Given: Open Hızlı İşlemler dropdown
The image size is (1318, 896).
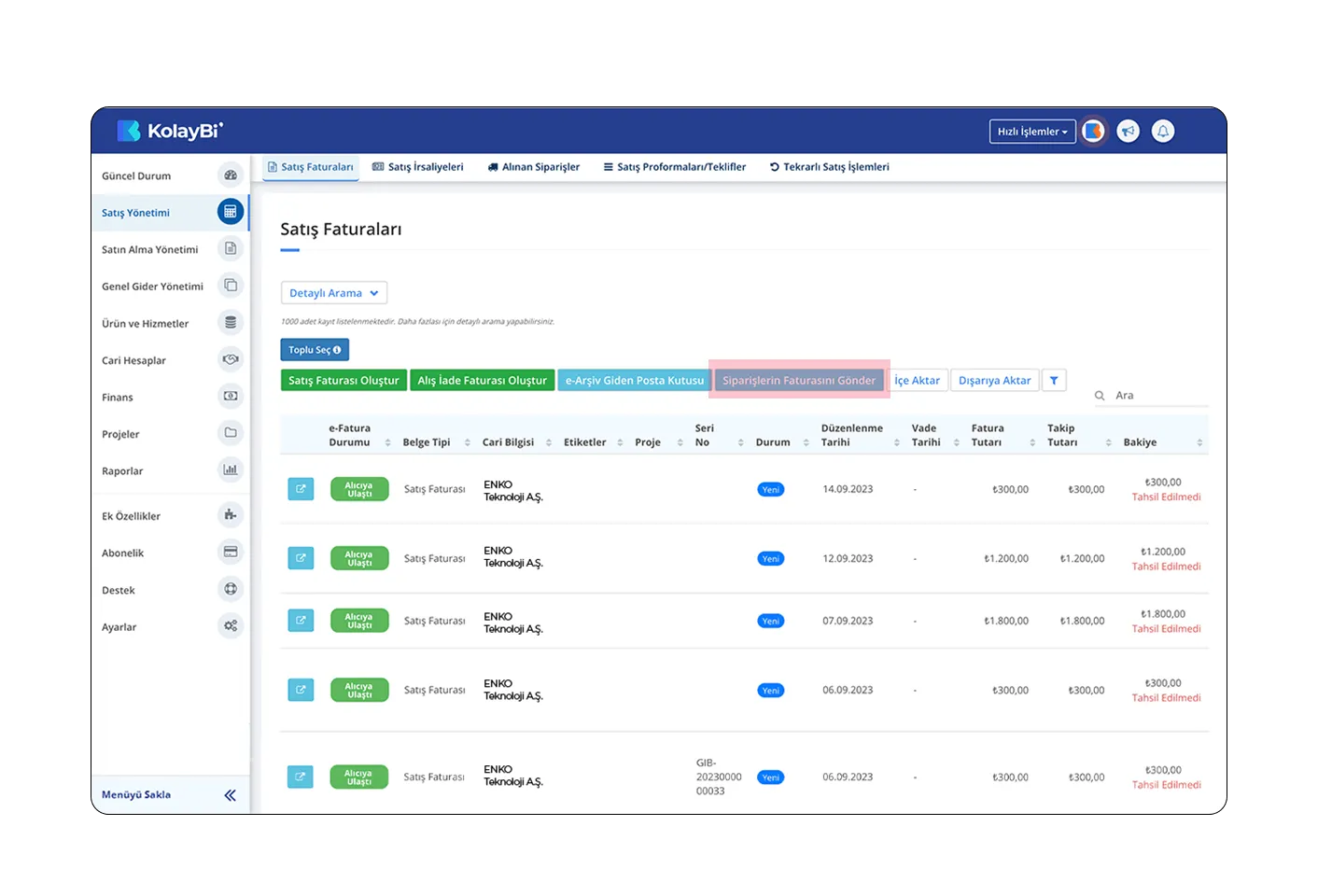Looking at the screenshot, I should [x=1032, y=132].
